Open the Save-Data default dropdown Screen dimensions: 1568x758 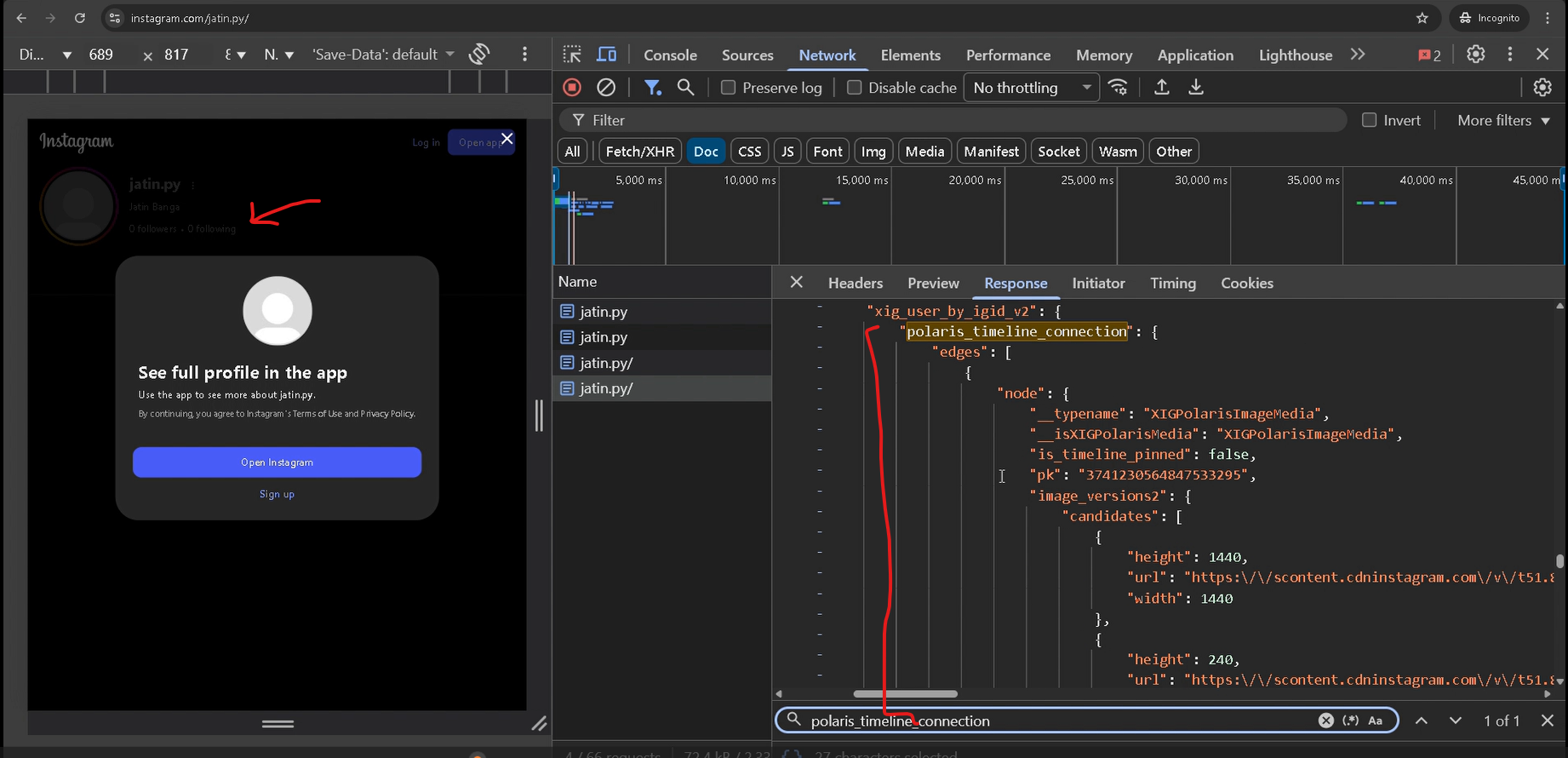pyautogui.click(x=383, y=55)
